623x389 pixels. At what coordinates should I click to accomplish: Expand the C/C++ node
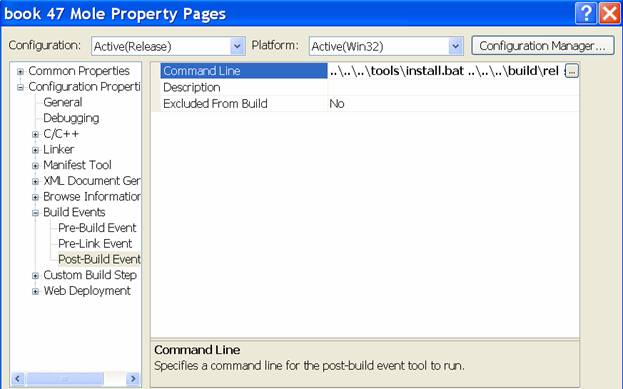point(35,134)
